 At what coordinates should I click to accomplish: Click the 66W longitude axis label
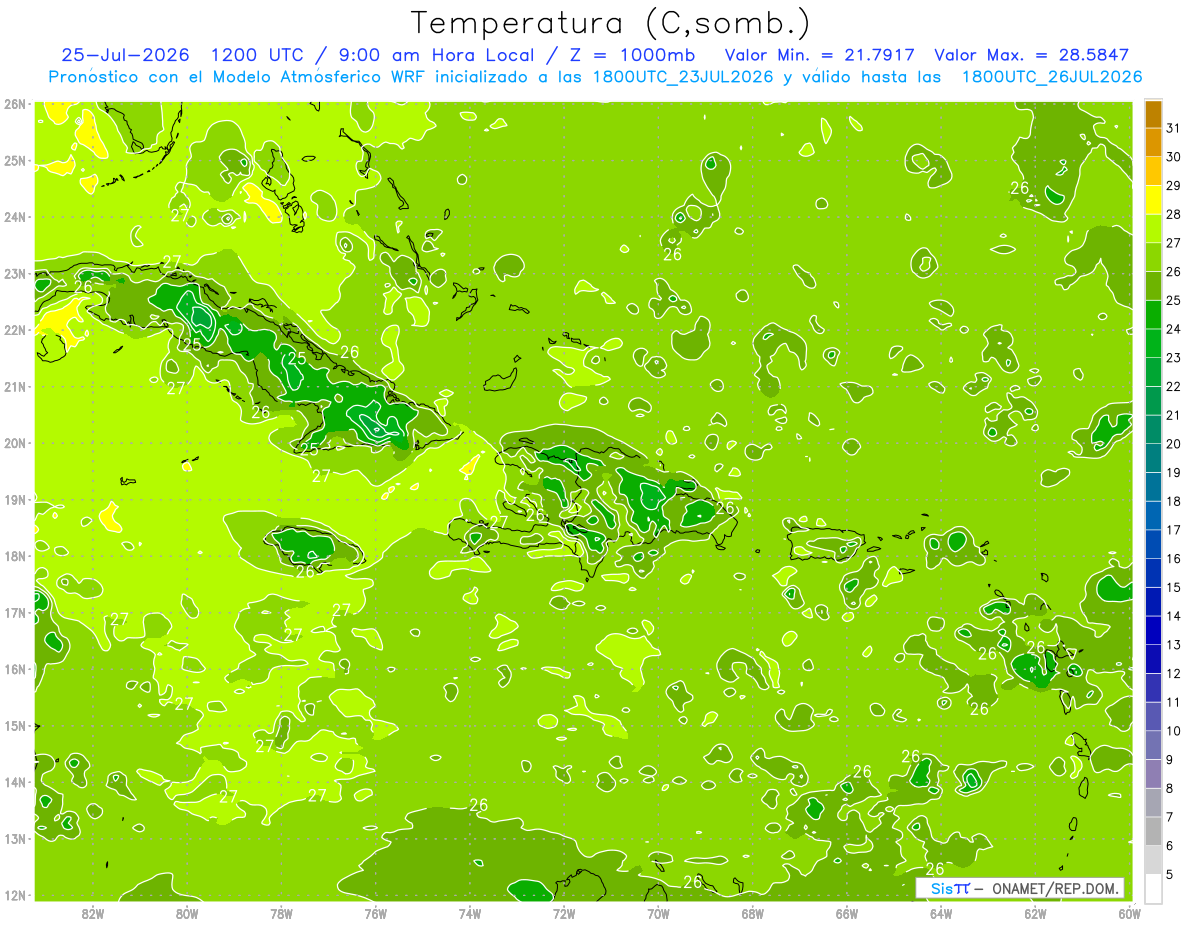[x=847, y=913]
